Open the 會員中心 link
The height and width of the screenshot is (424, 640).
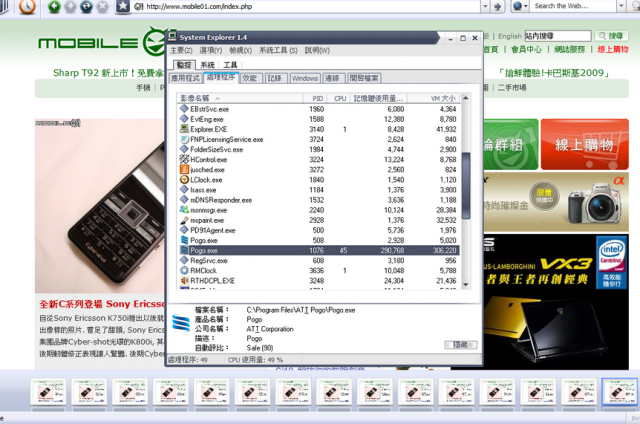(526, 49)
